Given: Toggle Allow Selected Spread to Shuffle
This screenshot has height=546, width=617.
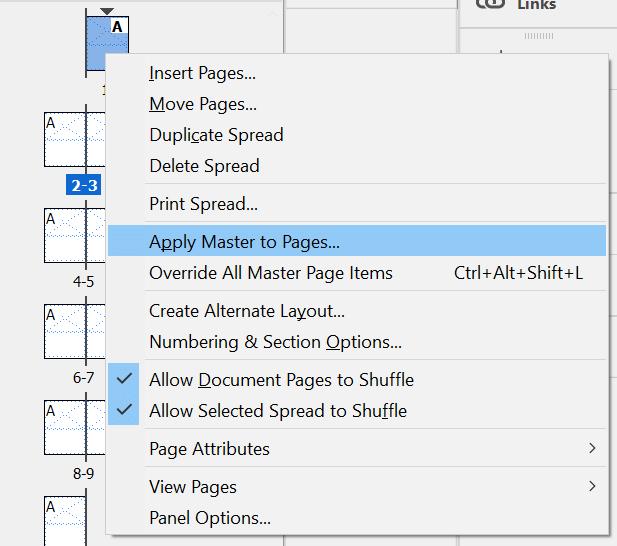Looking at the screenshot, I should [x=278, y=411].
